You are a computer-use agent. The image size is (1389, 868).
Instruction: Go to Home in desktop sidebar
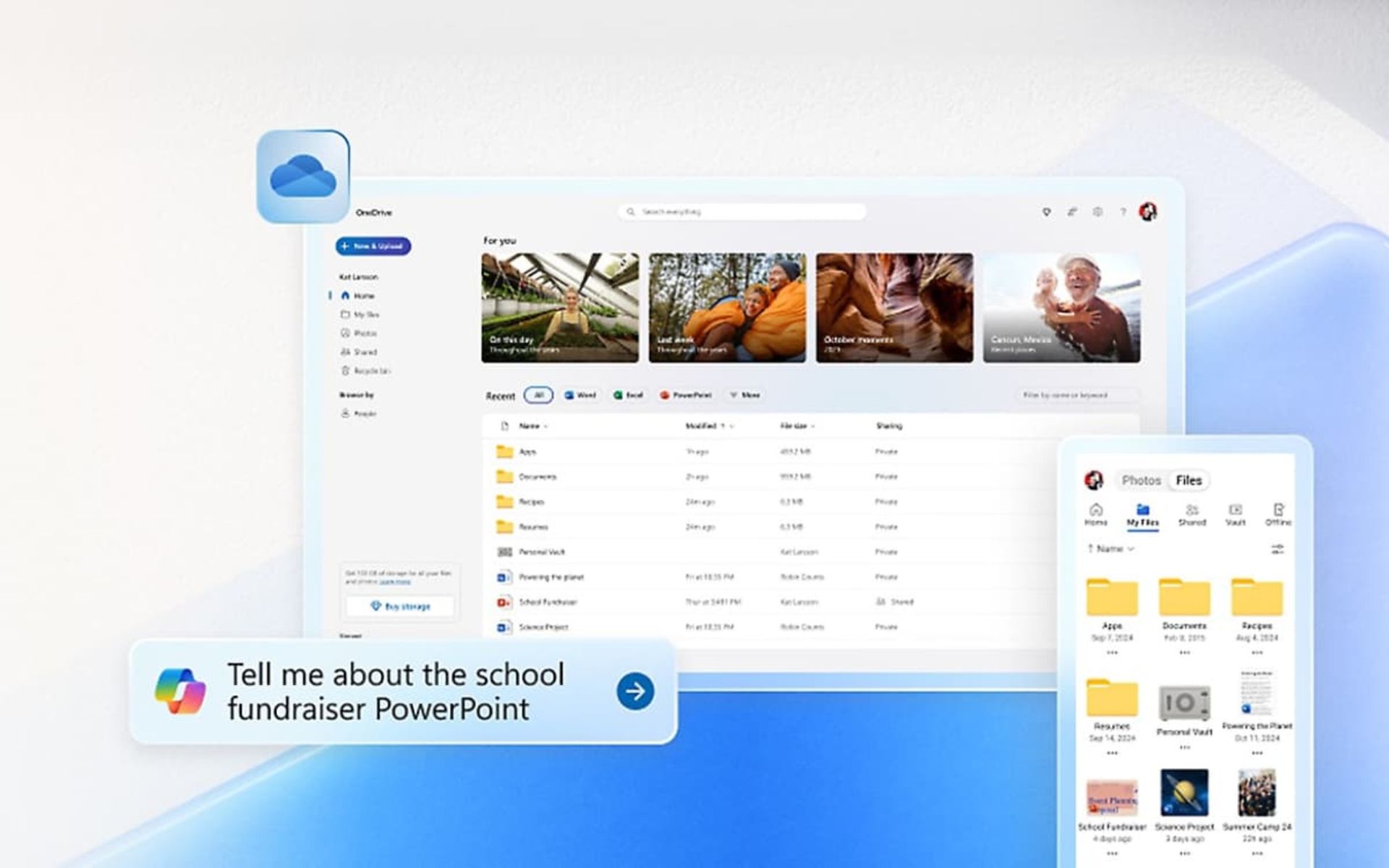(358, 296)
